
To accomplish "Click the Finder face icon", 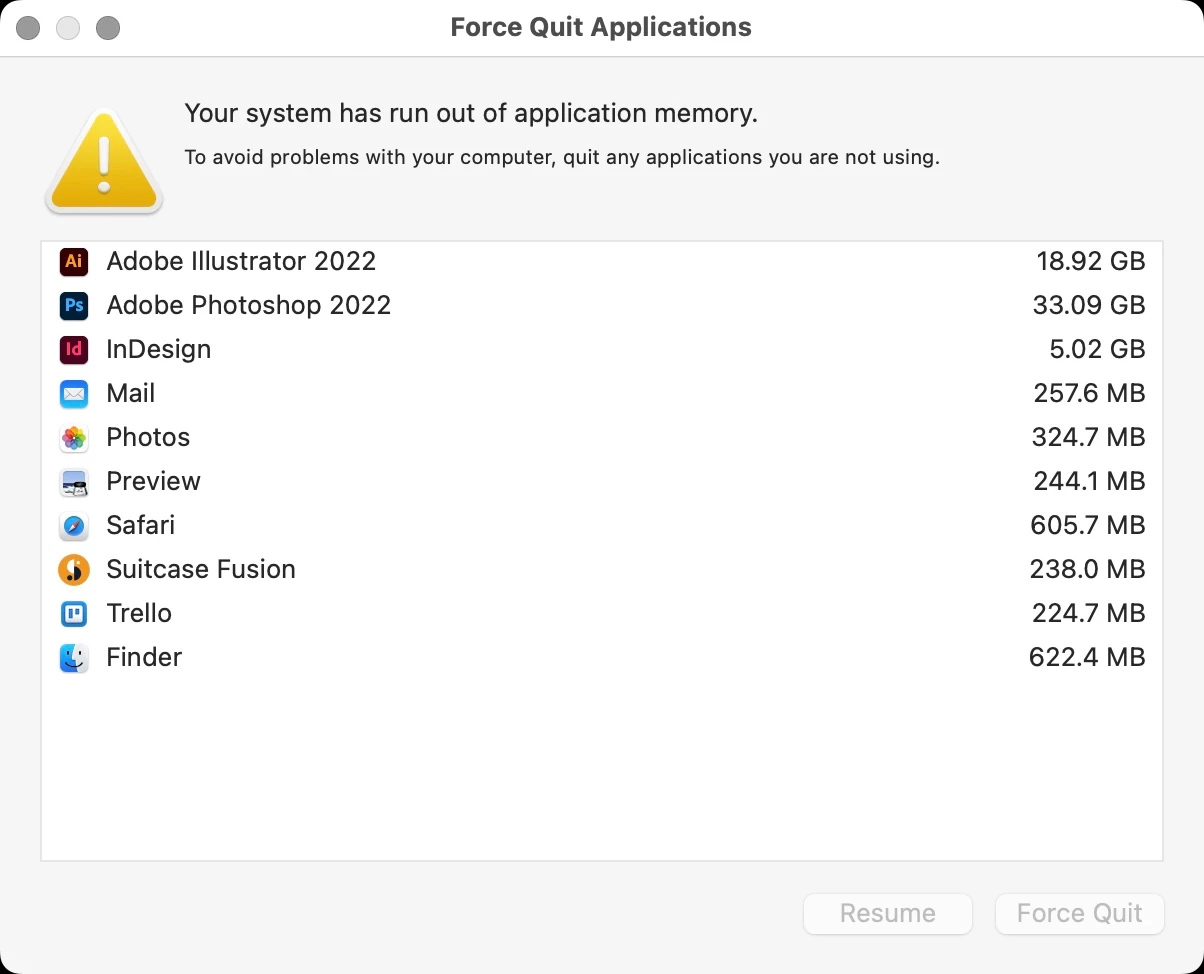I will (74, 657).
